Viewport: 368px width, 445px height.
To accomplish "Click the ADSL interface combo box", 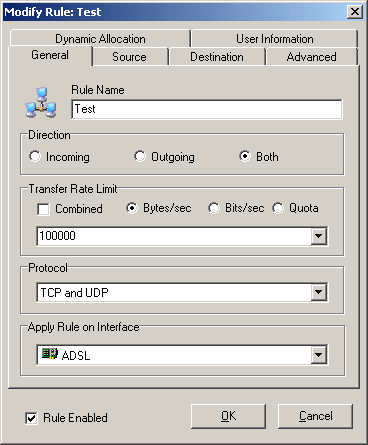I will pos(182,355).
